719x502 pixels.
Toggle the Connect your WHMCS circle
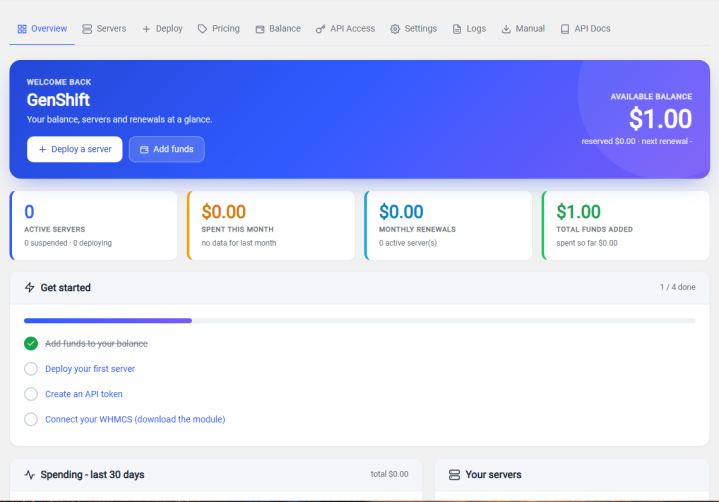(x=31, y=419)
